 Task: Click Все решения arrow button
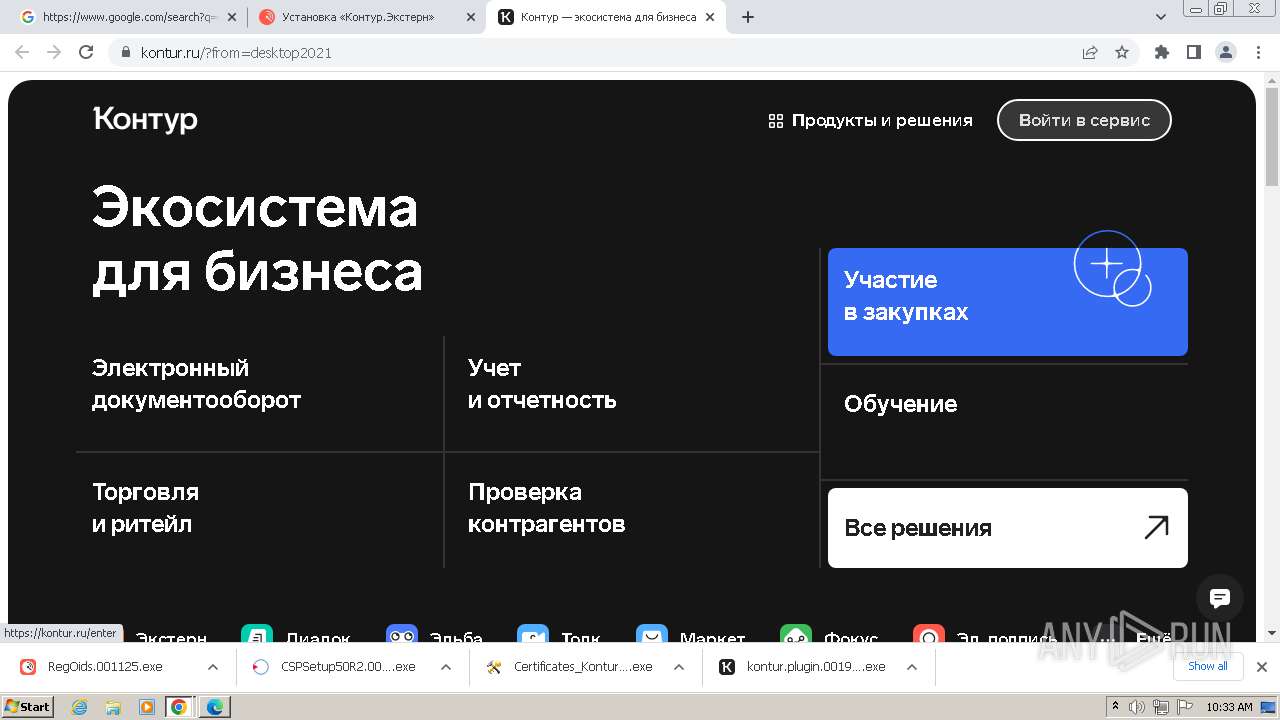pyautogui.click(x=1008, y=528)
